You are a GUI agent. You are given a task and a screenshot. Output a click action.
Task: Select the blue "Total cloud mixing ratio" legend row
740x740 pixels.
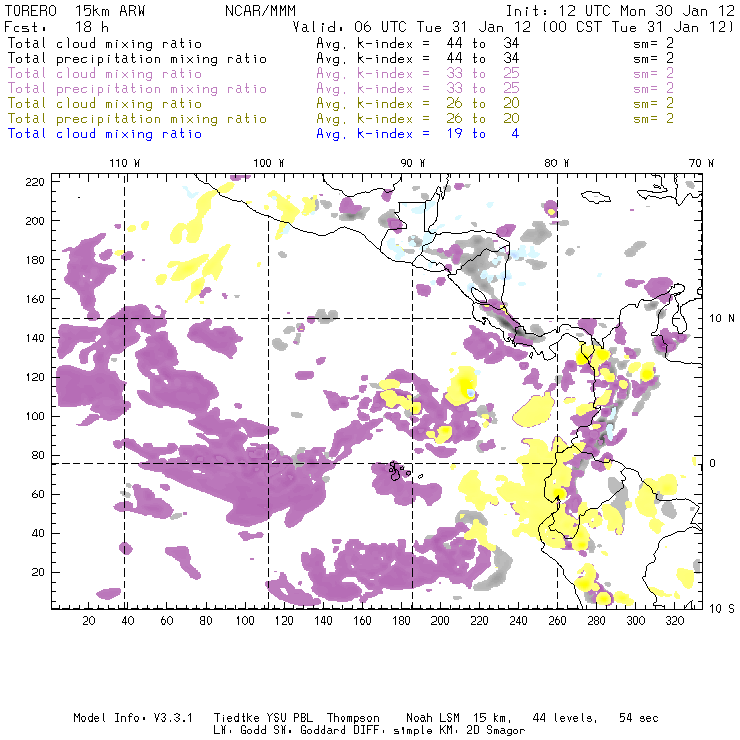pyautogui.click(x=105, y=134)
